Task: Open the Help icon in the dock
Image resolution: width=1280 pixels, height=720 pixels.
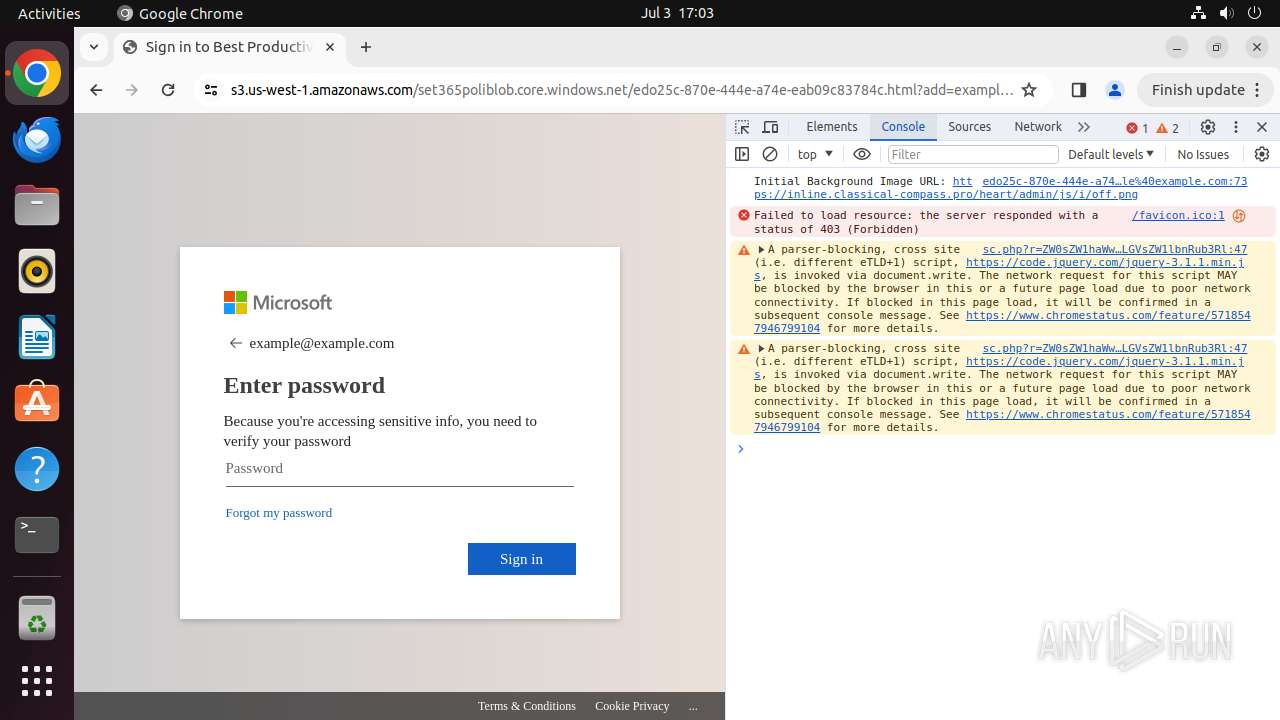Action: 37,469
